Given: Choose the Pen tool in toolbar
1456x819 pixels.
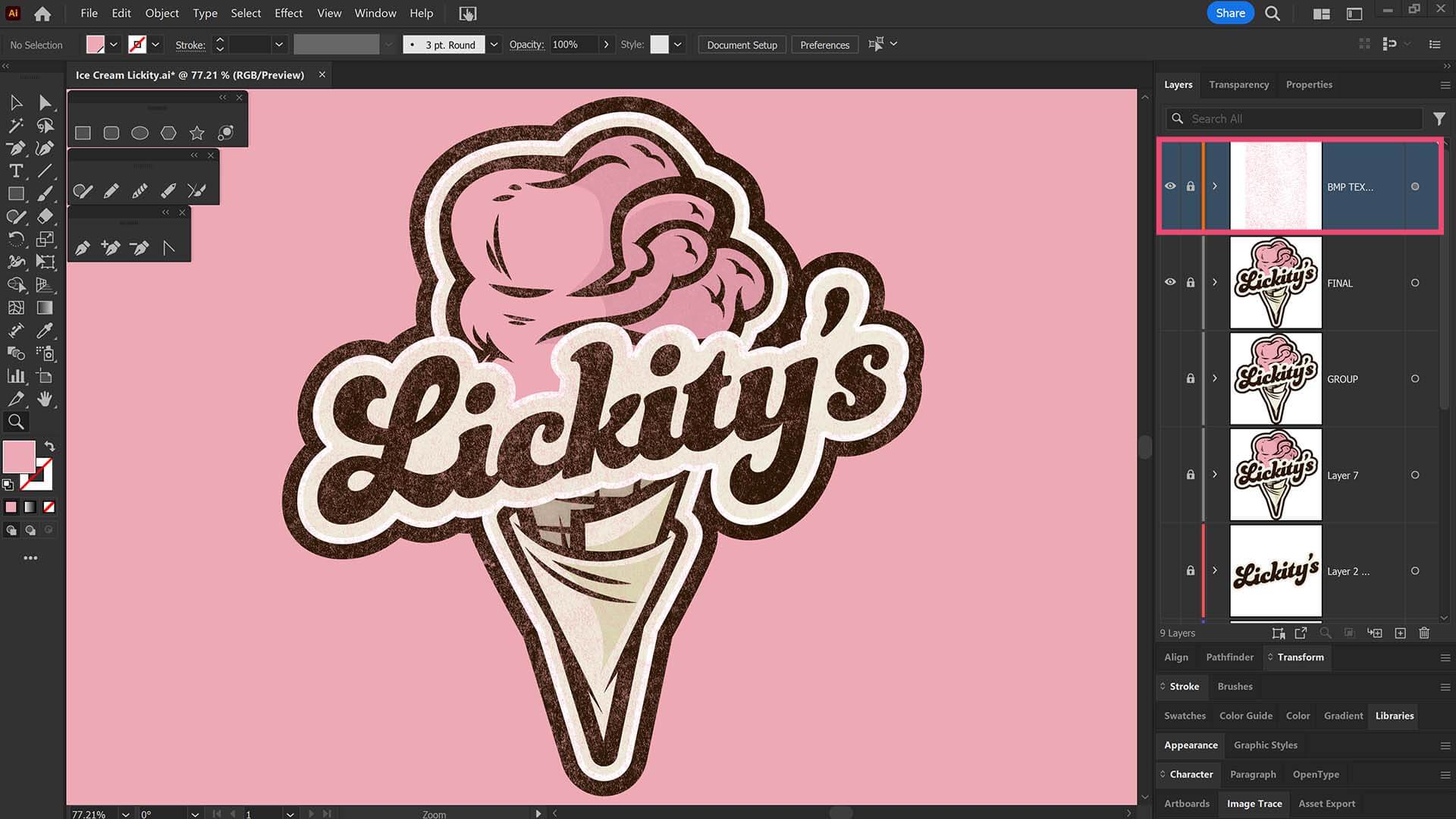Looking at the screenshot, I should [15, 148].
